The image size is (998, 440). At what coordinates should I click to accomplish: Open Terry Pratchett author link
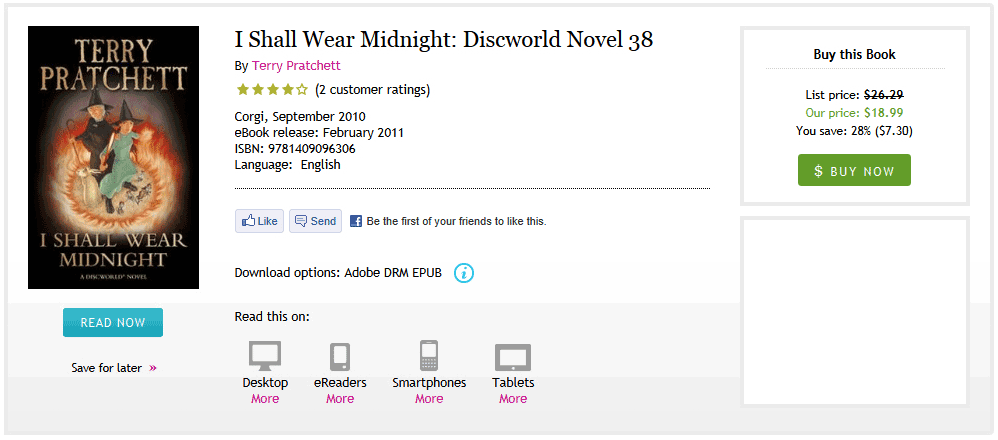point(296,66)
